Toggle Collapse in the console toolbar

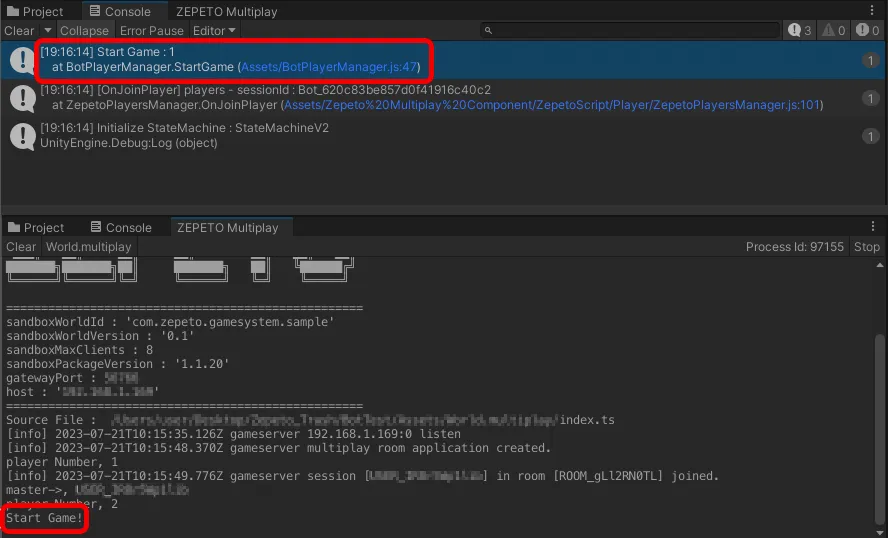click(84, 31)
